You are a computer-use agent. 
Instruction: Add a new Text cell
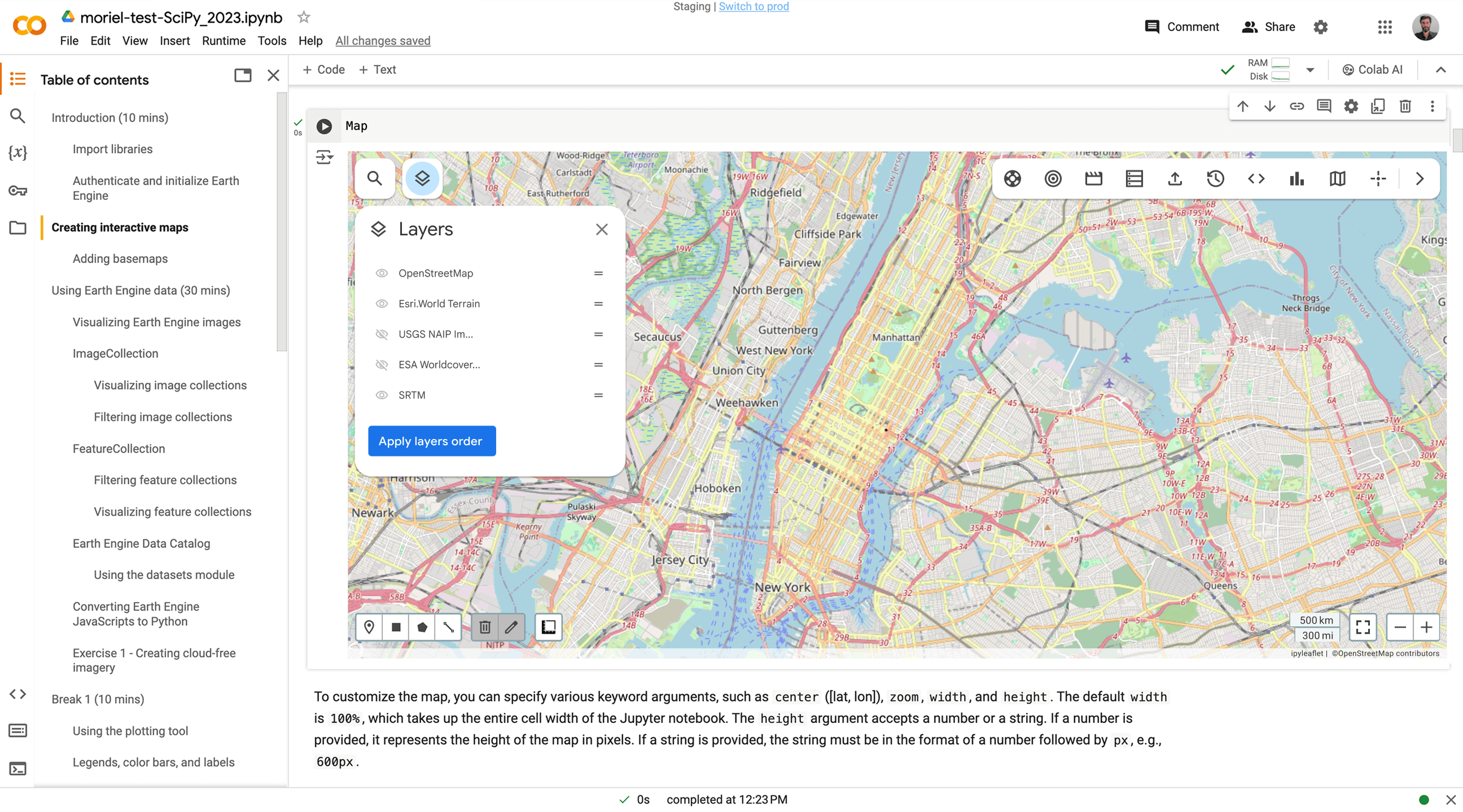377,69
